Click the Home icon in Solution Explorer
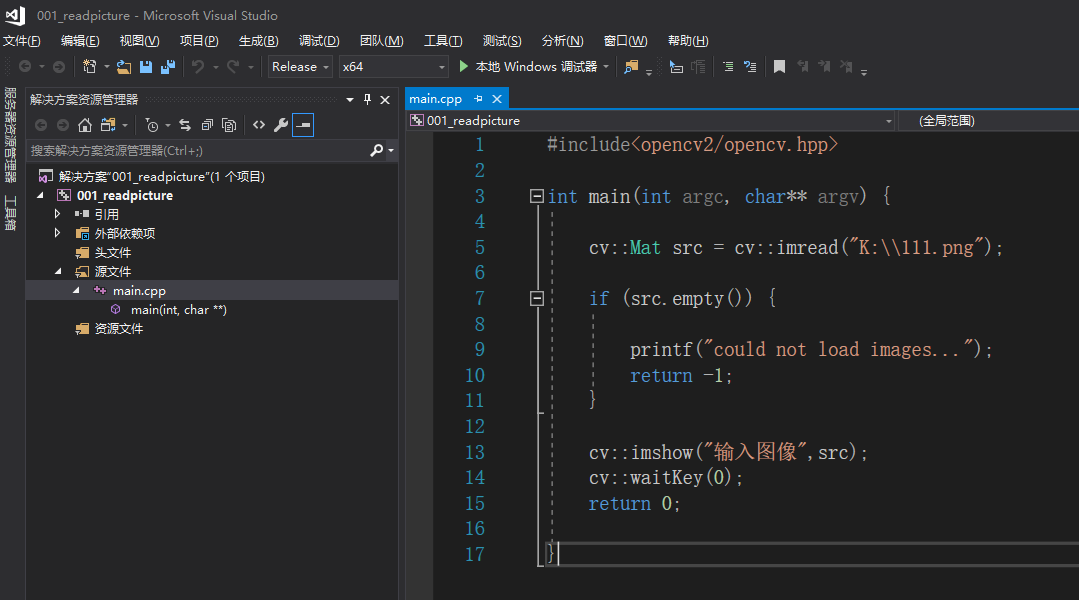 (x=85, y=125)
